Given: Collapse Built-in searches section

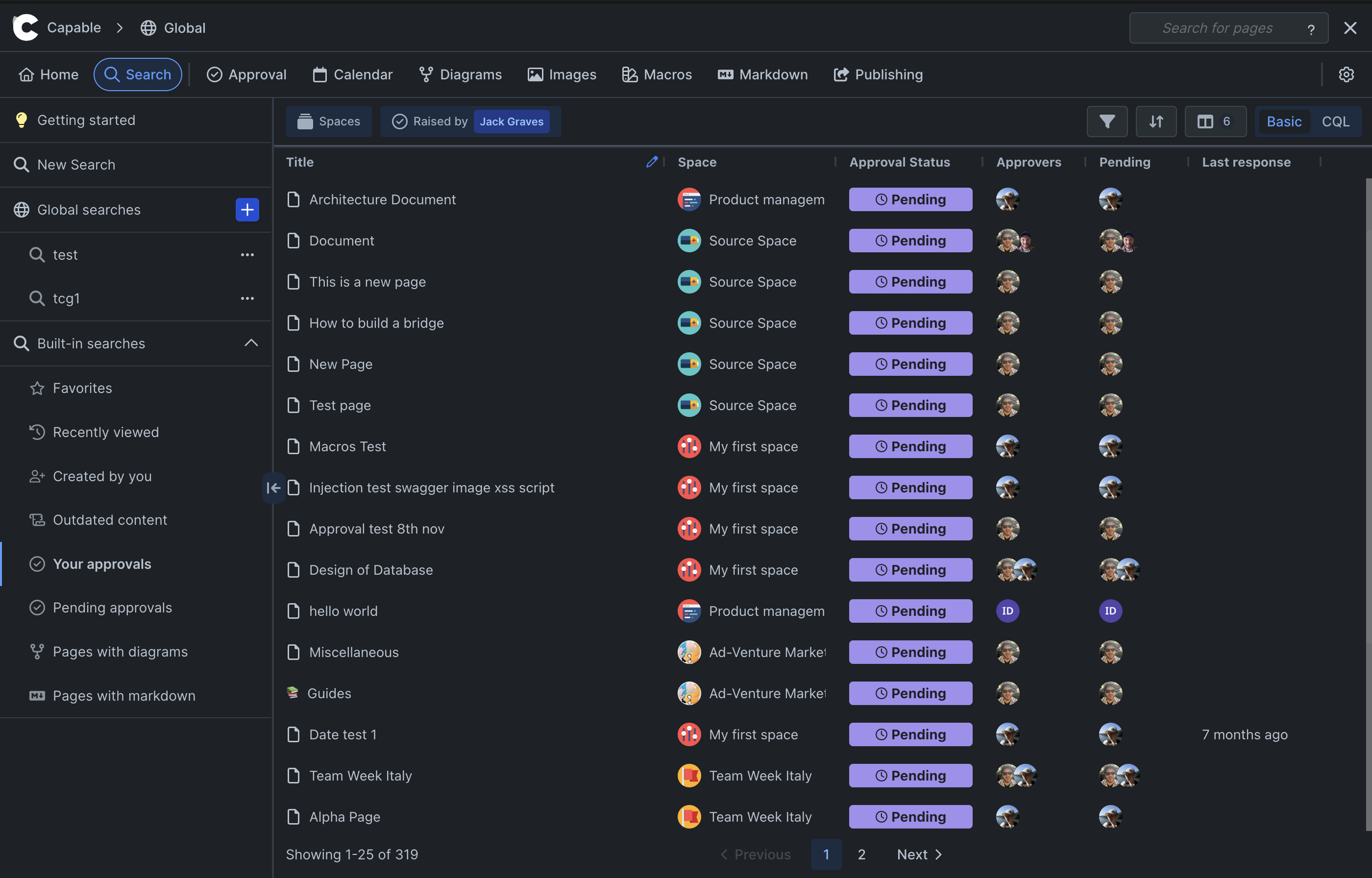Looking at the screenshot, I should 251,343.
